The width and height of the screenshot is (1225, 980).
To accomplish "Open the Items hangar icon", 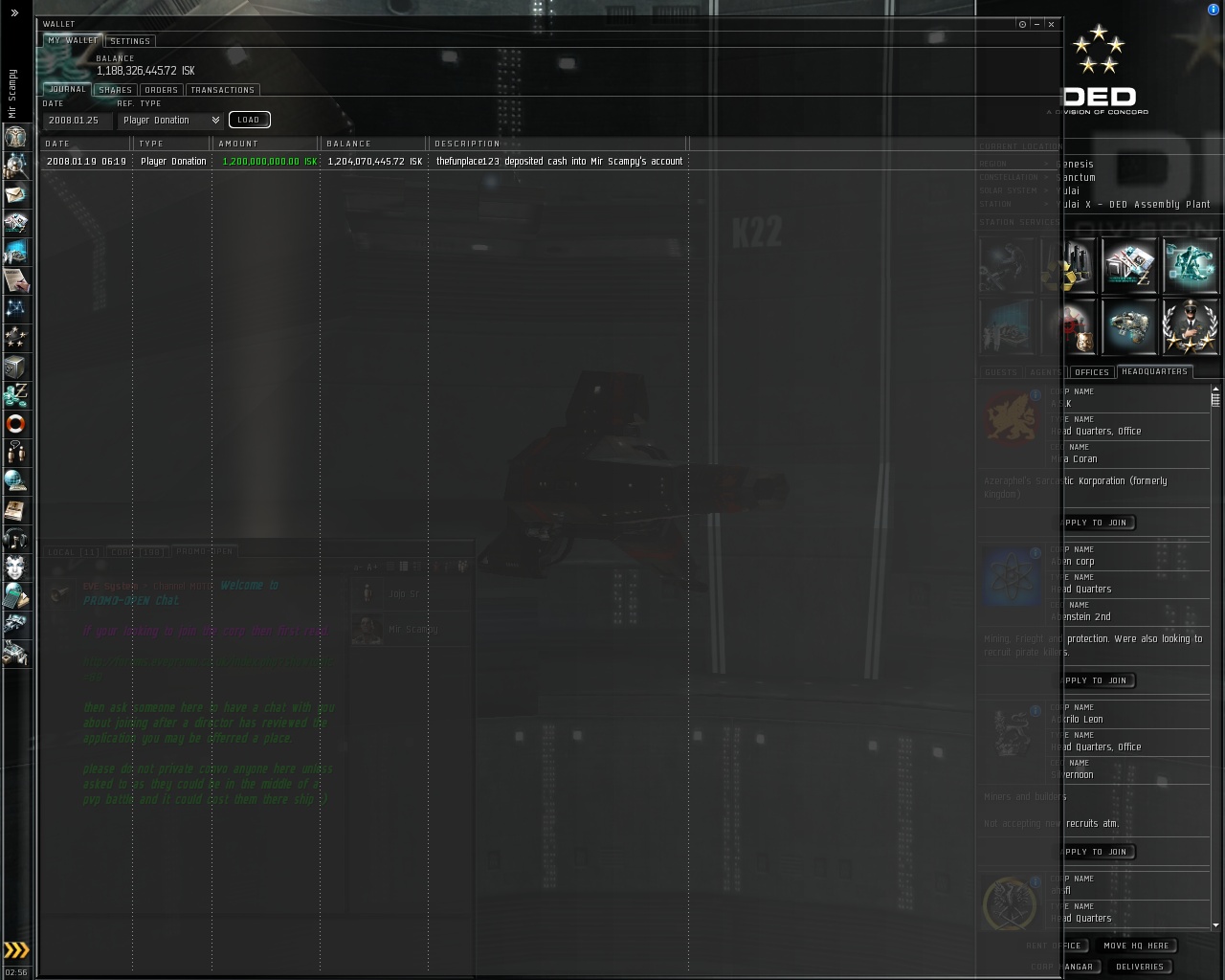I will 16,654.
